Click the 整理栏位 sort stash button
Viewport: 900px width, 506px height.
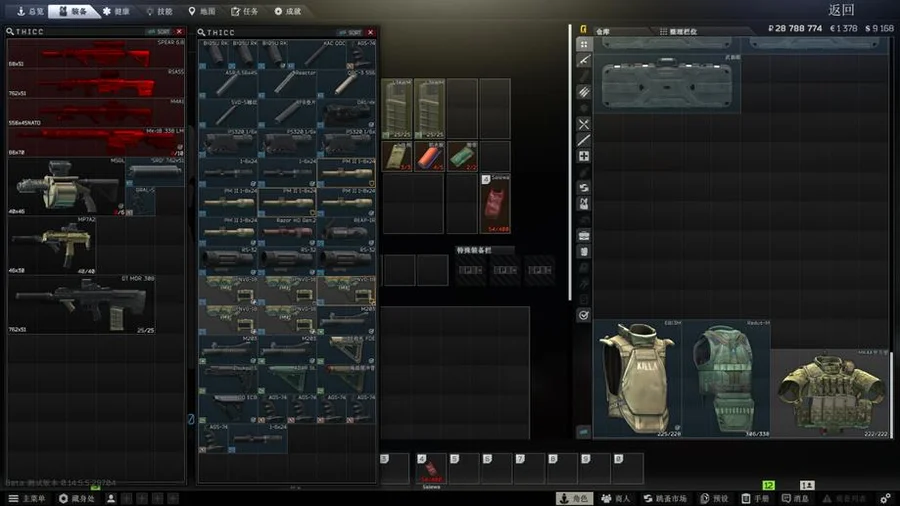pos(678,32)
